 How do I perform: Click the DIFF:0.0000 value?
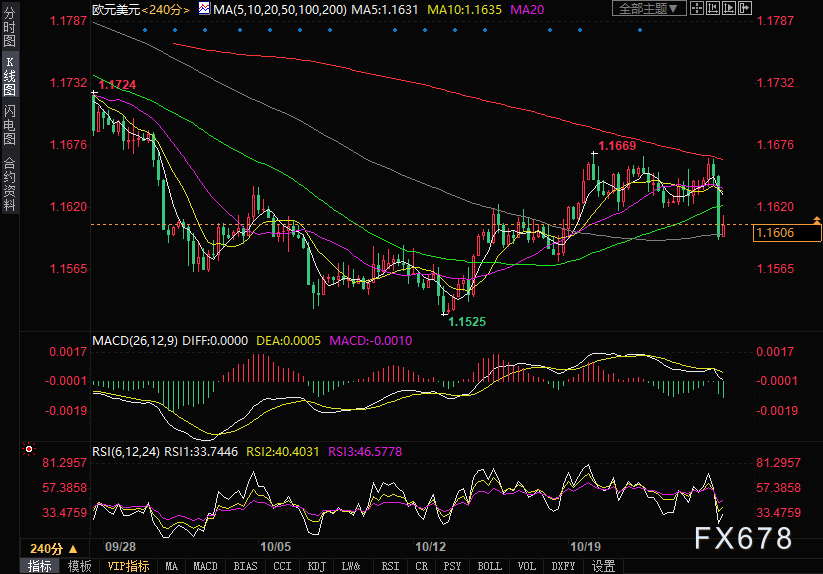pos(215,341)
